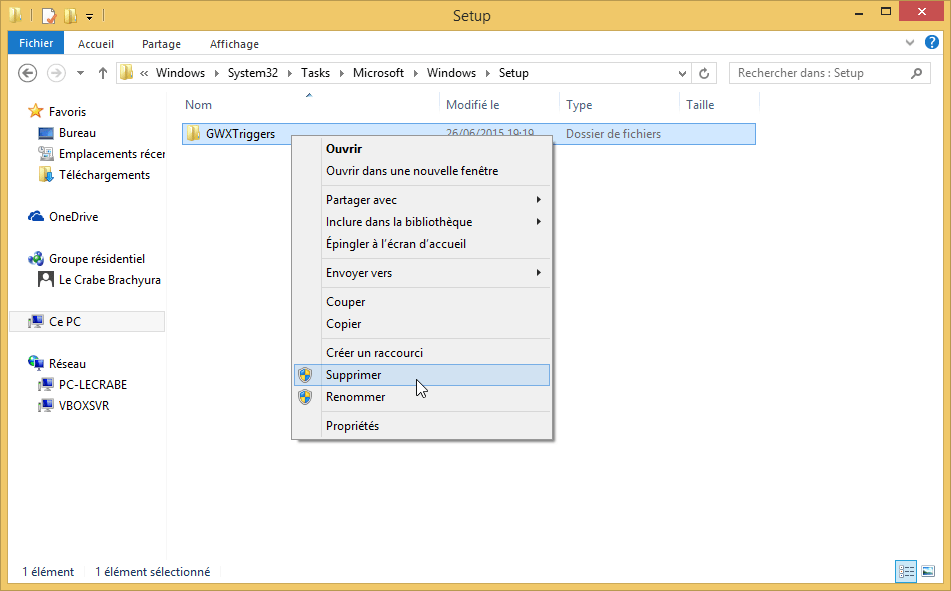Open the Affichage ribbon tab
Image resolution: width=951 pixels, height=591 pixels.
coord(234,44)
